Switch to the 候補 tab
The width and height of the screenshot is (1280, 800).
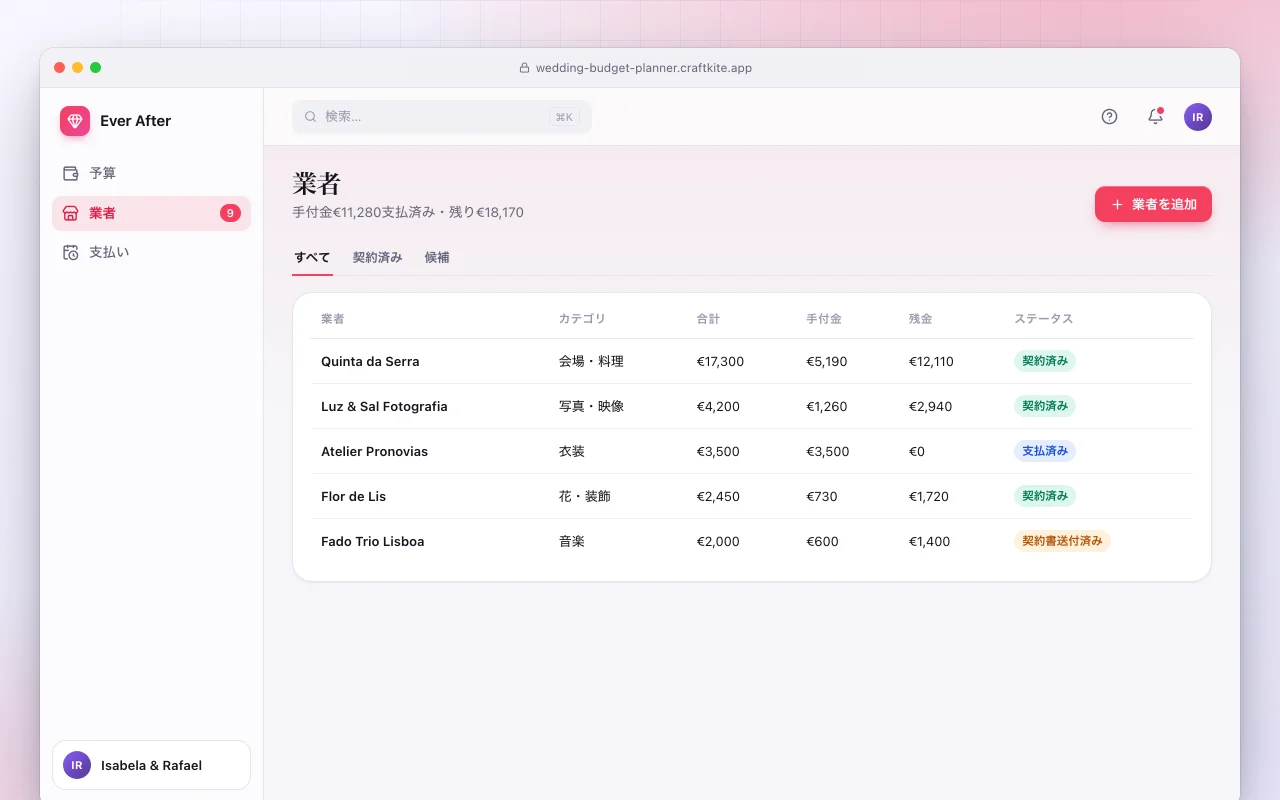pyautogui.click(x=437, y=258)
